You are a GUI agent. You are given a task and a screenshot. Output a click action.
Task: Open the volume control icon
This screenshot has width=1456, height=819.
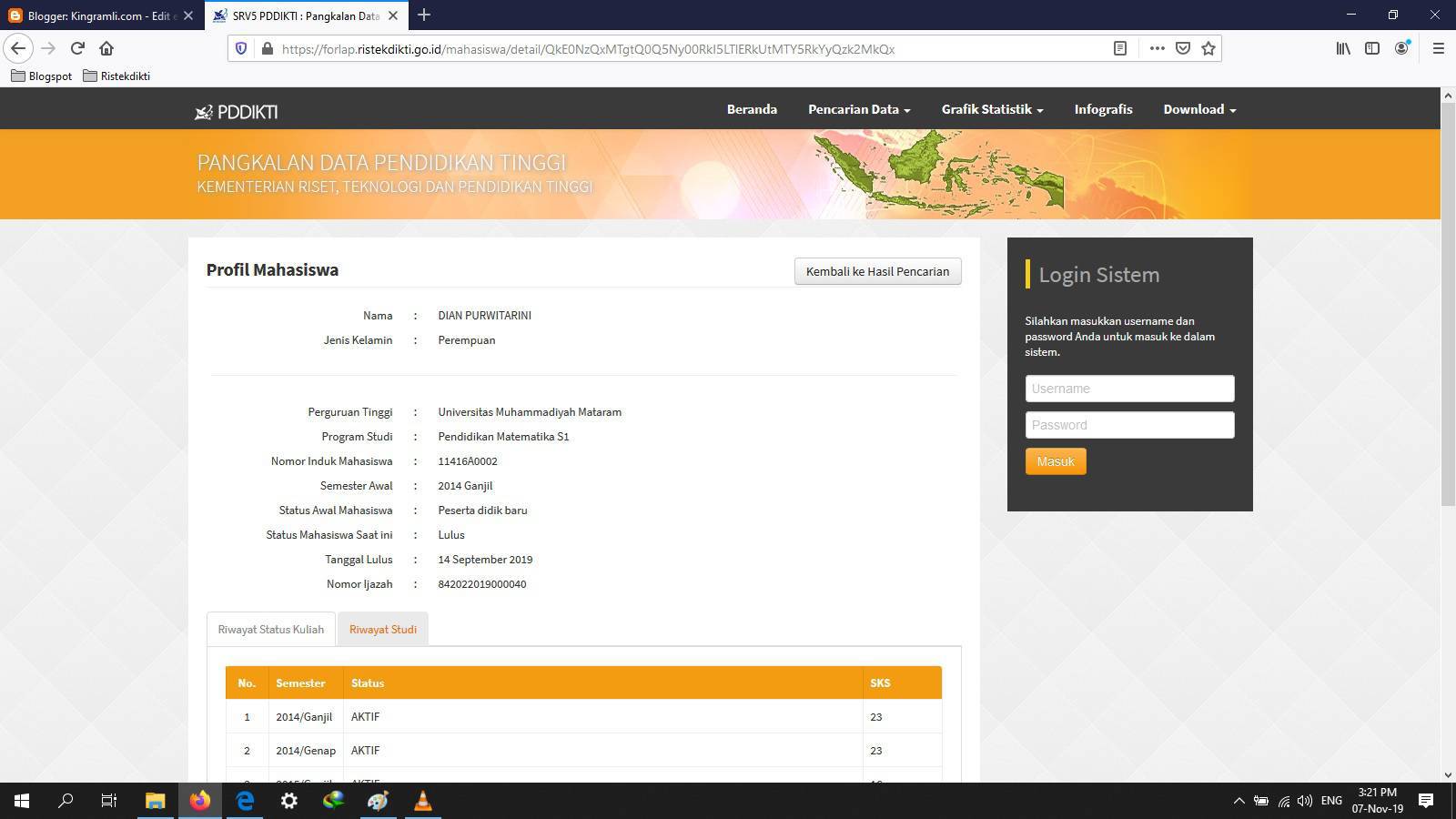click(x=1304, y=801)
